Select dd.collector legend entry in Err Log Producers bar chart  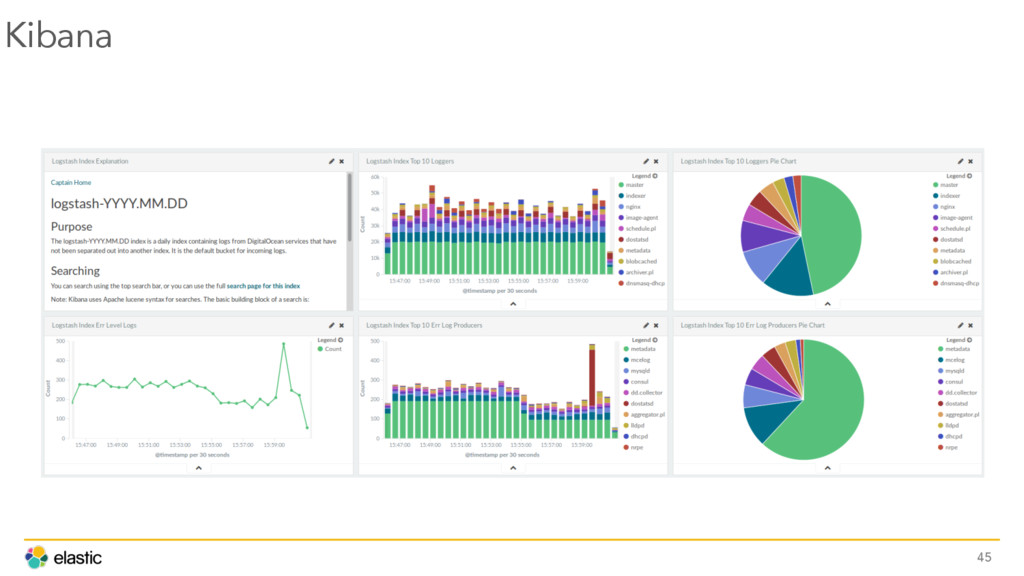(643, 393)
